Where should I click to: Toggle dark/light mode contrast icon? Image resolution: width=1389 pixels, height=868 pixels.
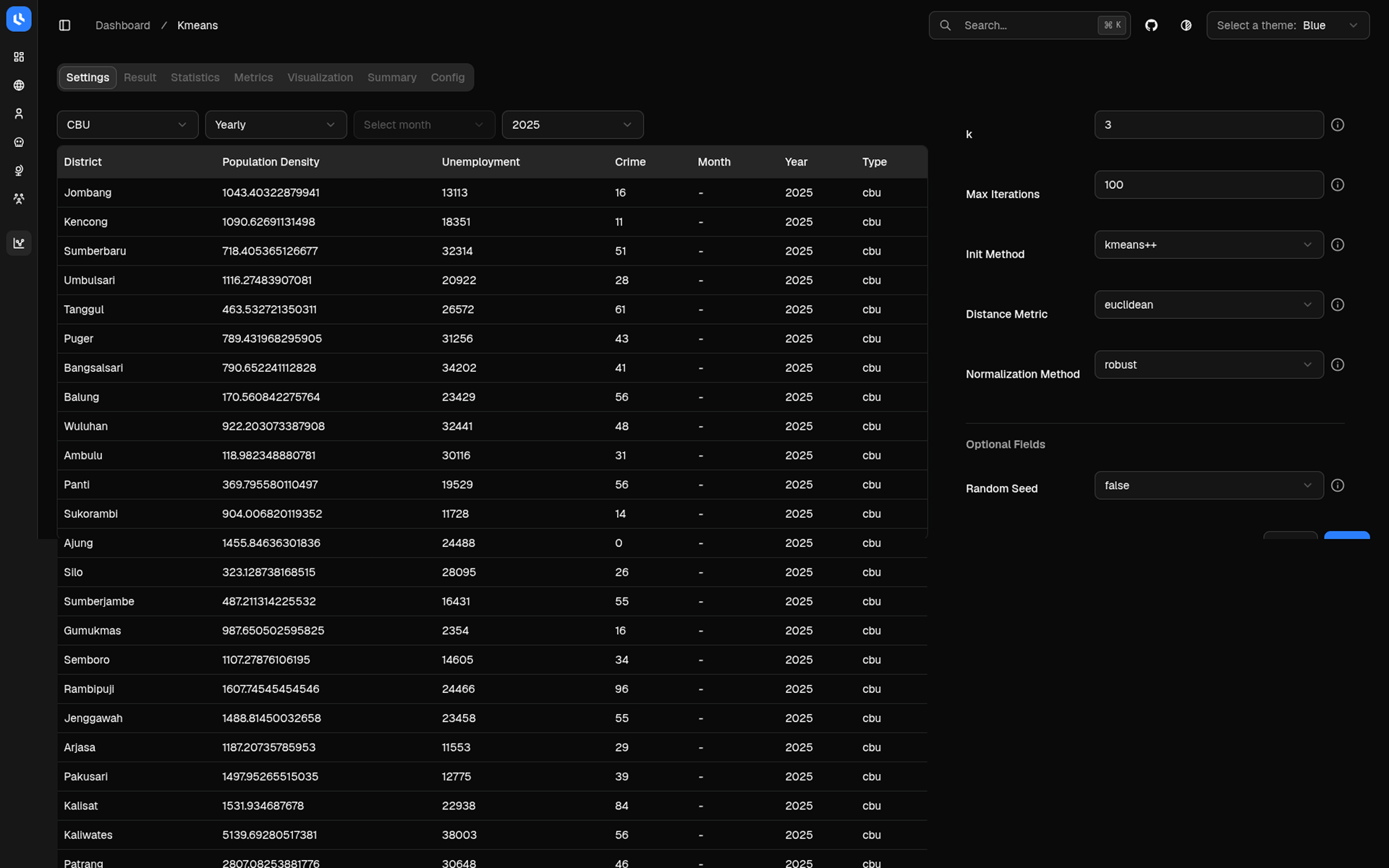(x=1186, y=25)
